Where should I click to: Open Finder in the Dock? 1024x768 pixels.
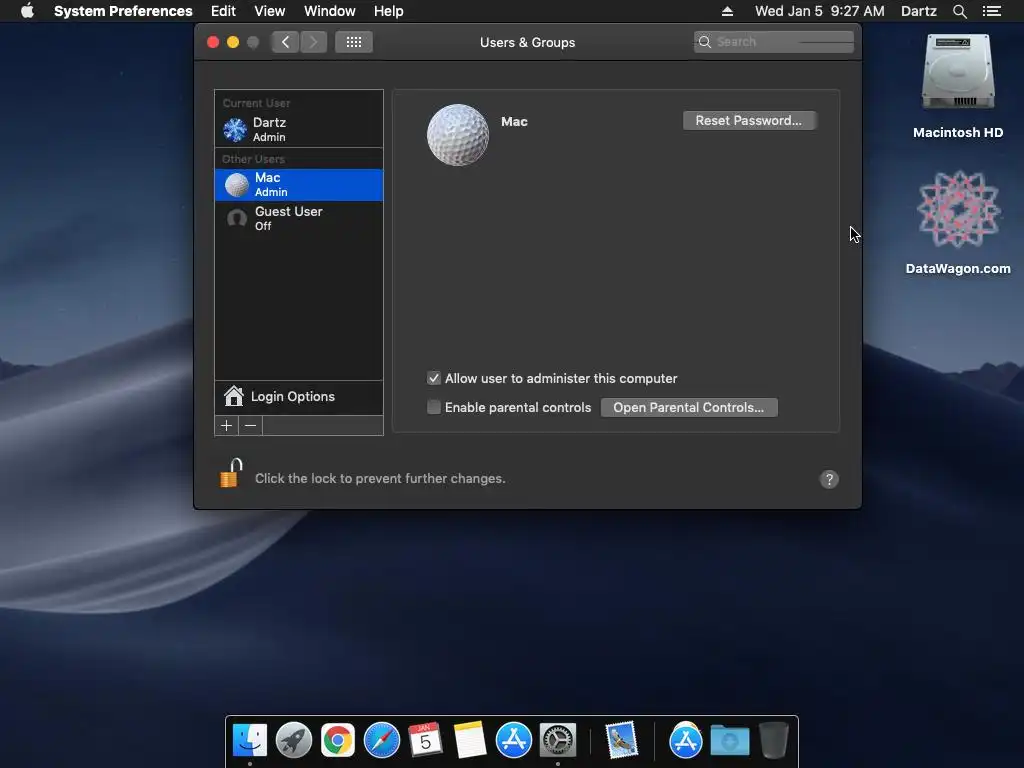250,740
